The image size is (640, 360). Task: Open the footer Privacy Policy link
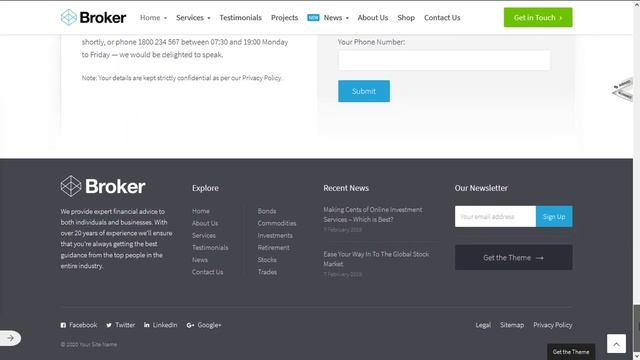[x=553, y=325]
